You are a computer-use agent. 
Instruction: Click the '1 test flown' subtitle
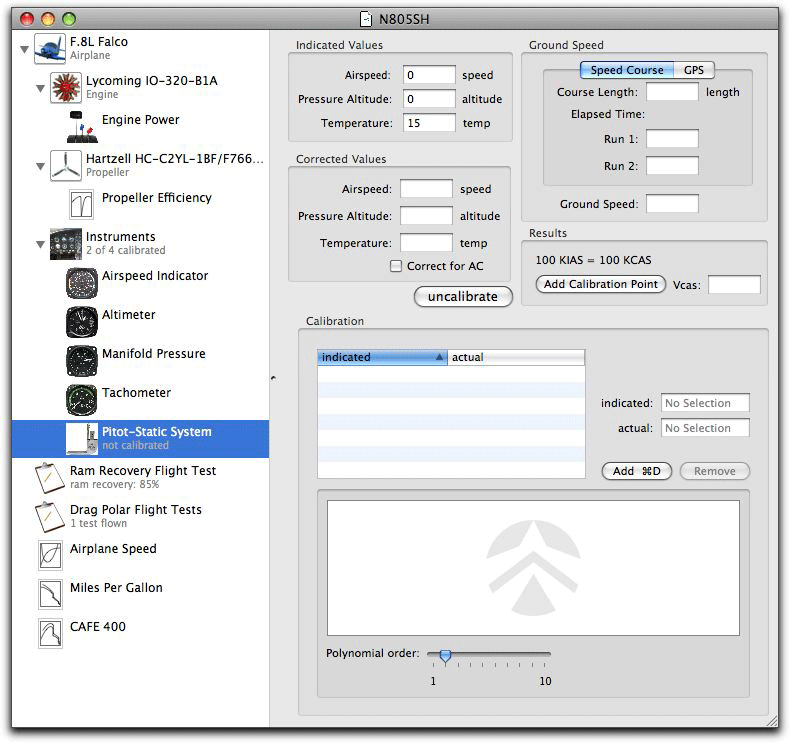tap(99, 523)
